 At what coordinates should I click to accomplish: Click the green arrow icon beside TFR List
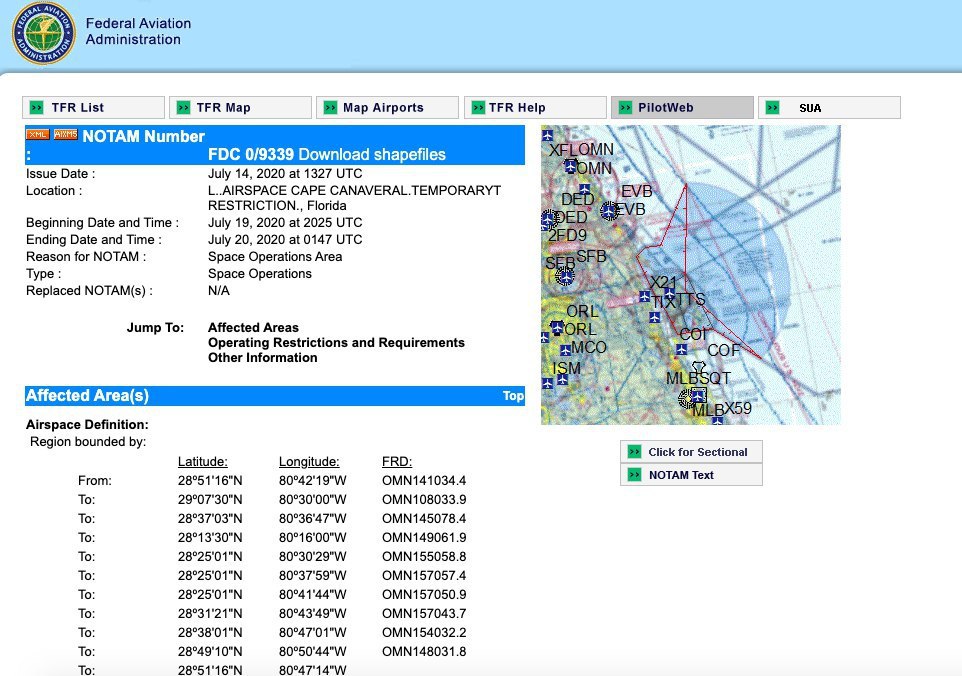coord(37,107)
